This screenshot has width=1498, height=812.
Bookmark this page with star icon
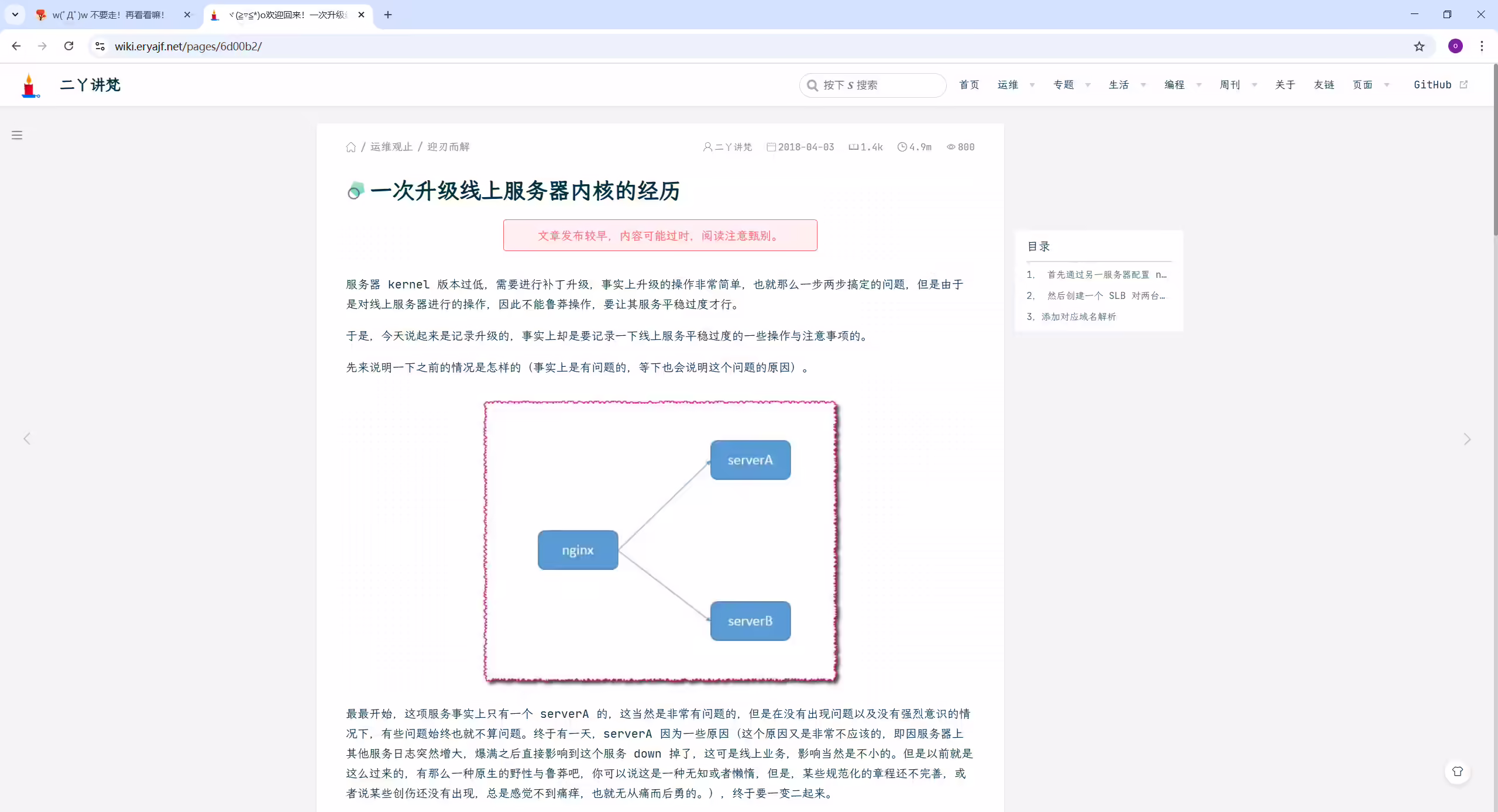pos(1419,46)
